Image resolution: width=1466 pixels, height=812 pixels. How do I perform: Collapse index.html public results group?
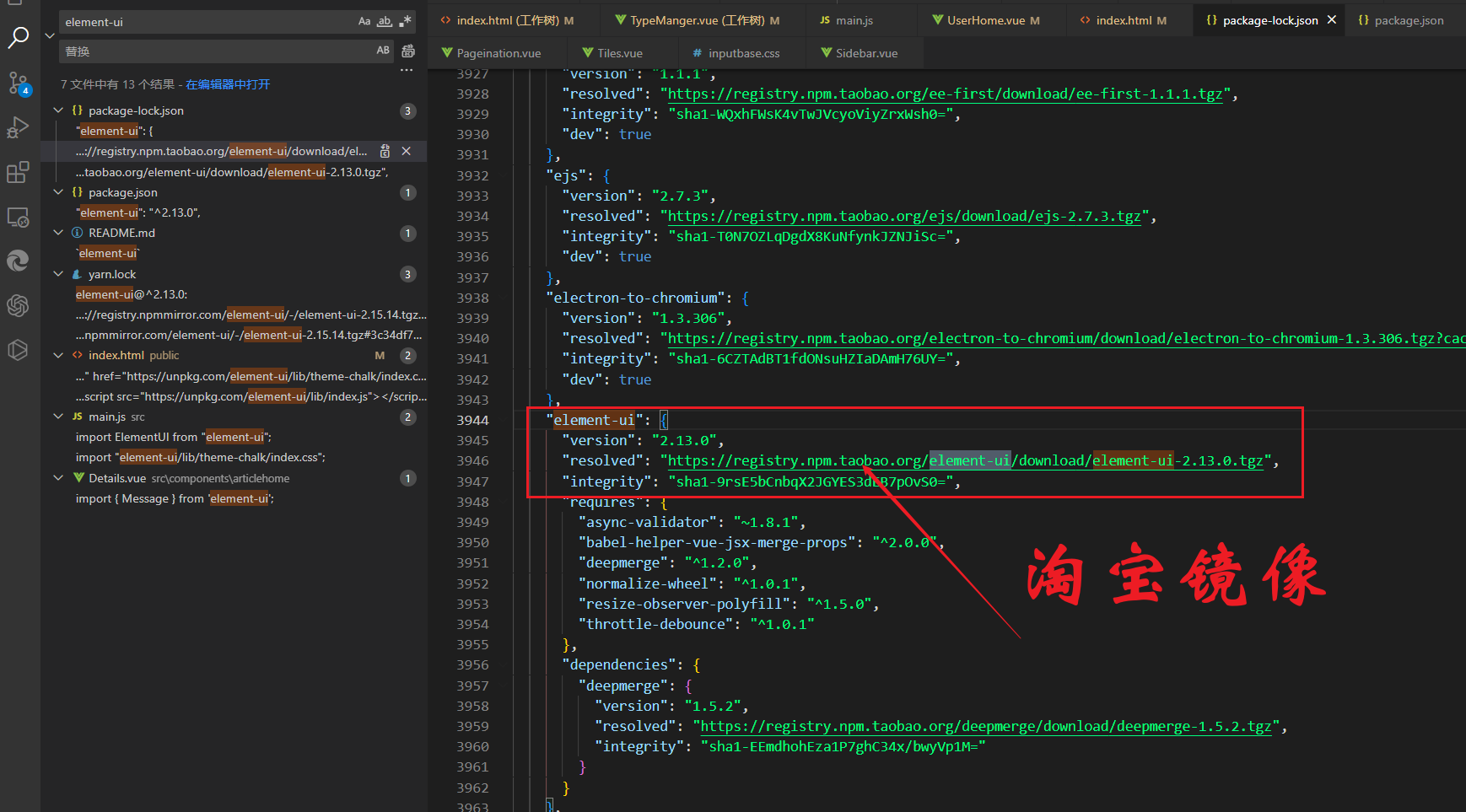(x=58, y=355)
